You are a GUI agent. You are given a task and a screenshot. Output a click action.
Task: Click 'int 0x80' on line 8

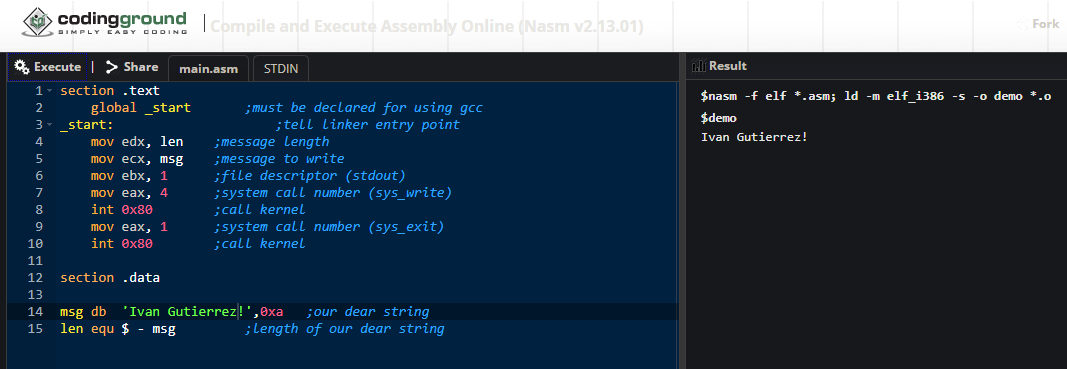coord(122,210)
